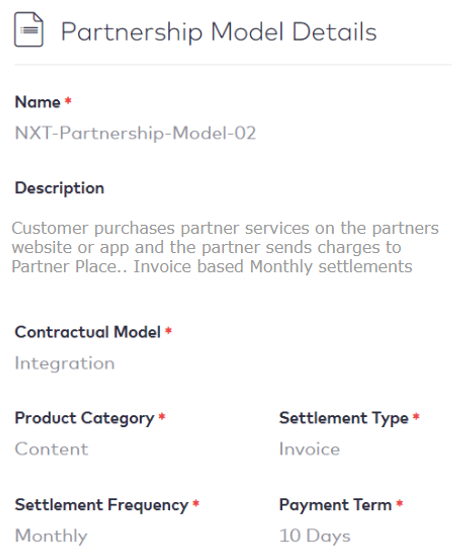Click the red asterisk next to Name

[x=68, y=101]
